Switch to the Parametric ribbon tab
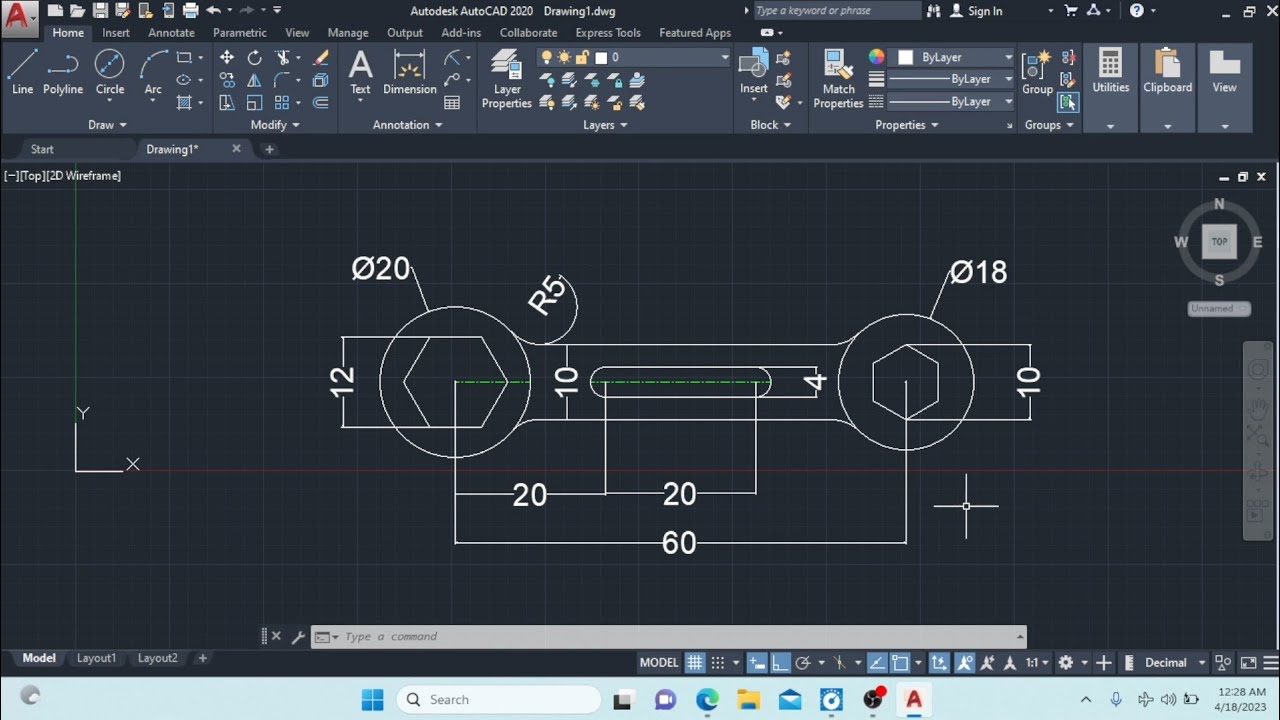This screenshot has height=720, width=1280. 240,33
